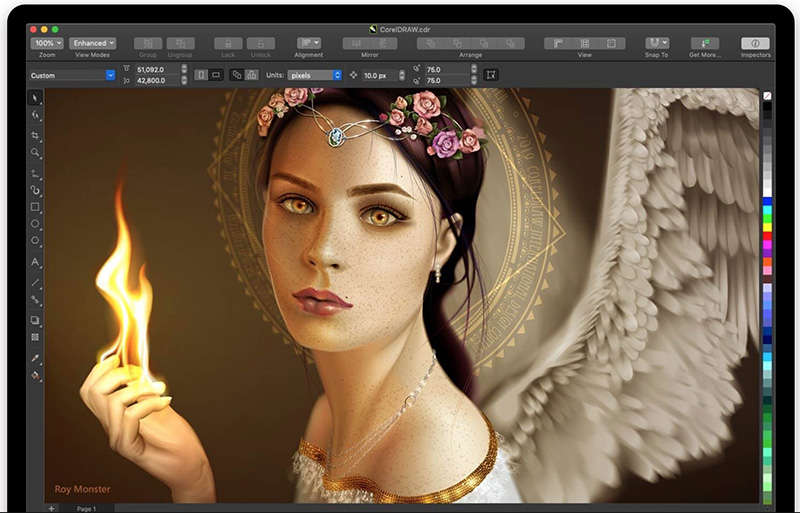Screen dimensions: 800x513
Task: Click the Group objects icon
Action: point(148,43)
